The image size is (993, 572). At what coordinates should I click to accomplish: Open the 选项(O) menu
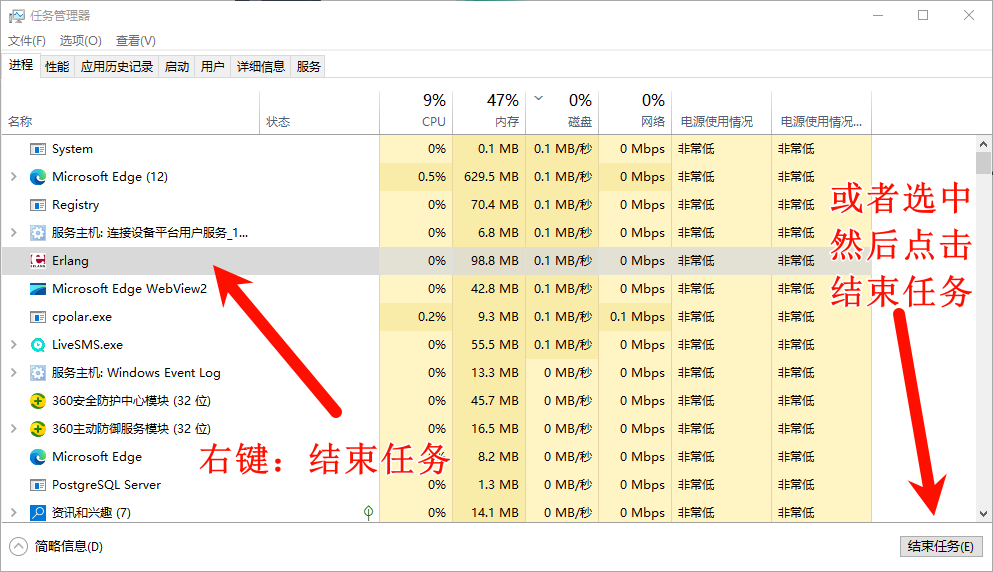click(x=80, y=41)
